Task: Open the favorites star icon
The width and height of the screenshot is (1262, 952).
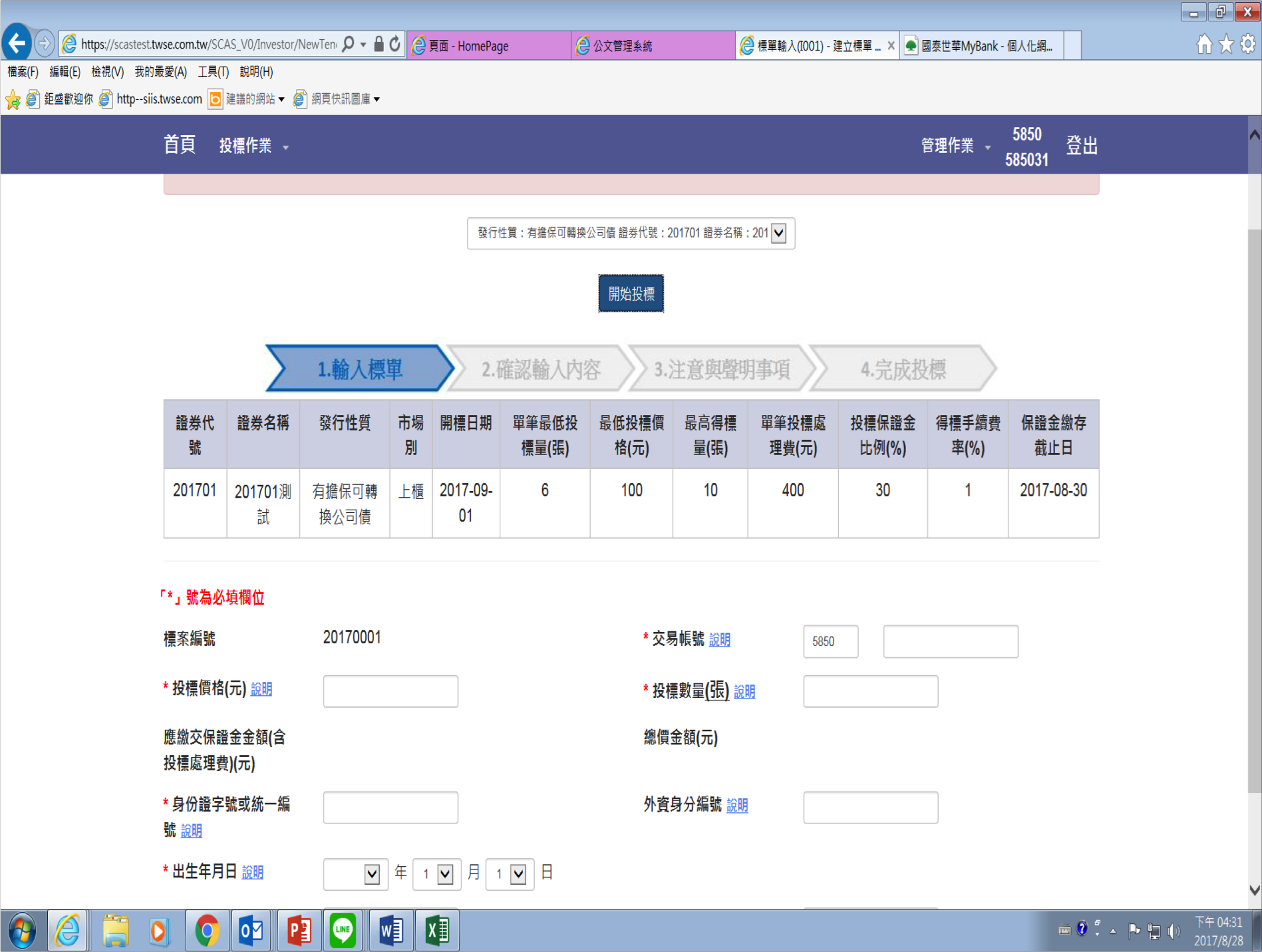Action: coord(1226,45)
